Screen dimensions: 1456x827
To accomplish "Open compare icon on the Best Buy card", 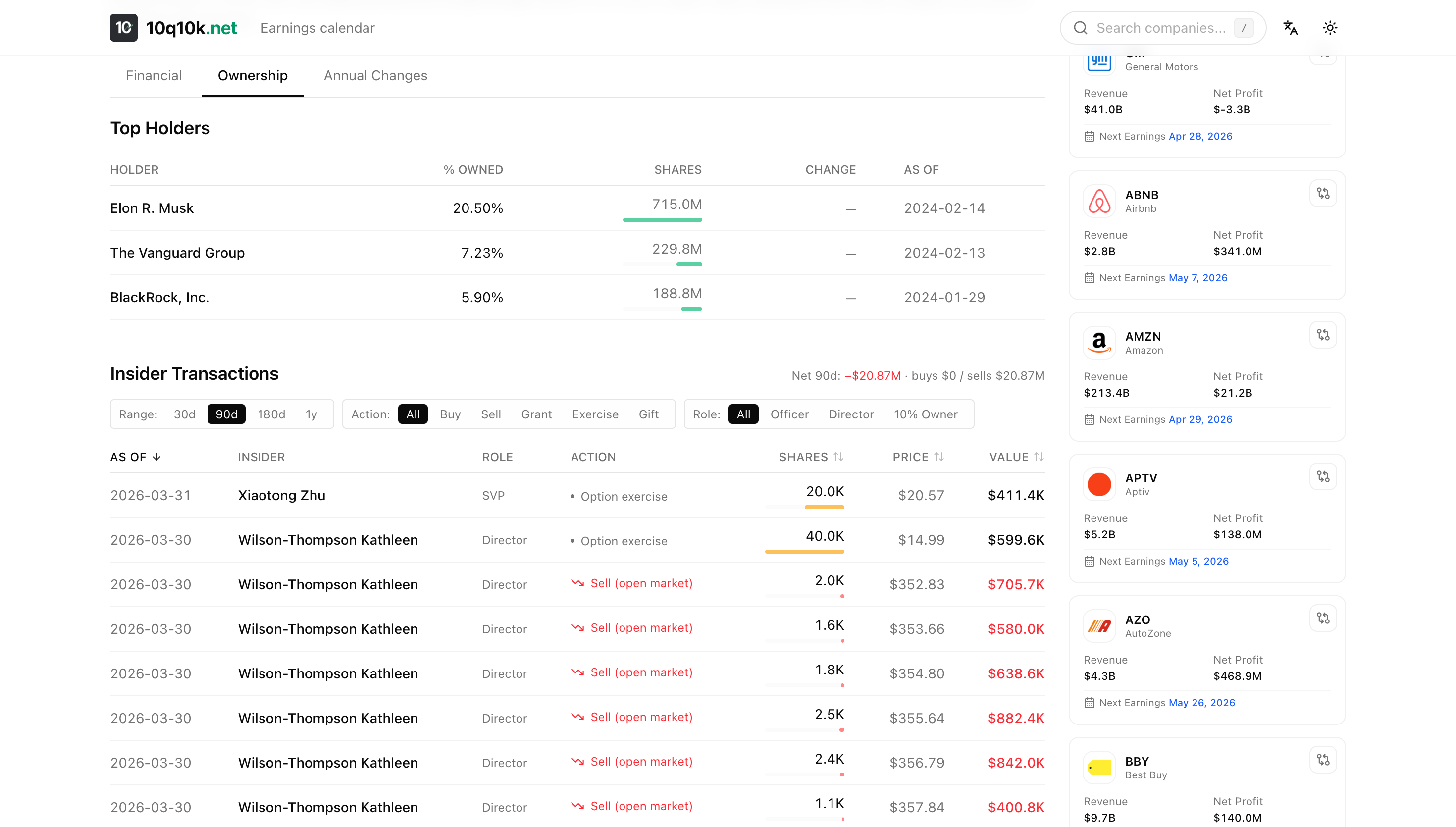I will point(1323,760).
